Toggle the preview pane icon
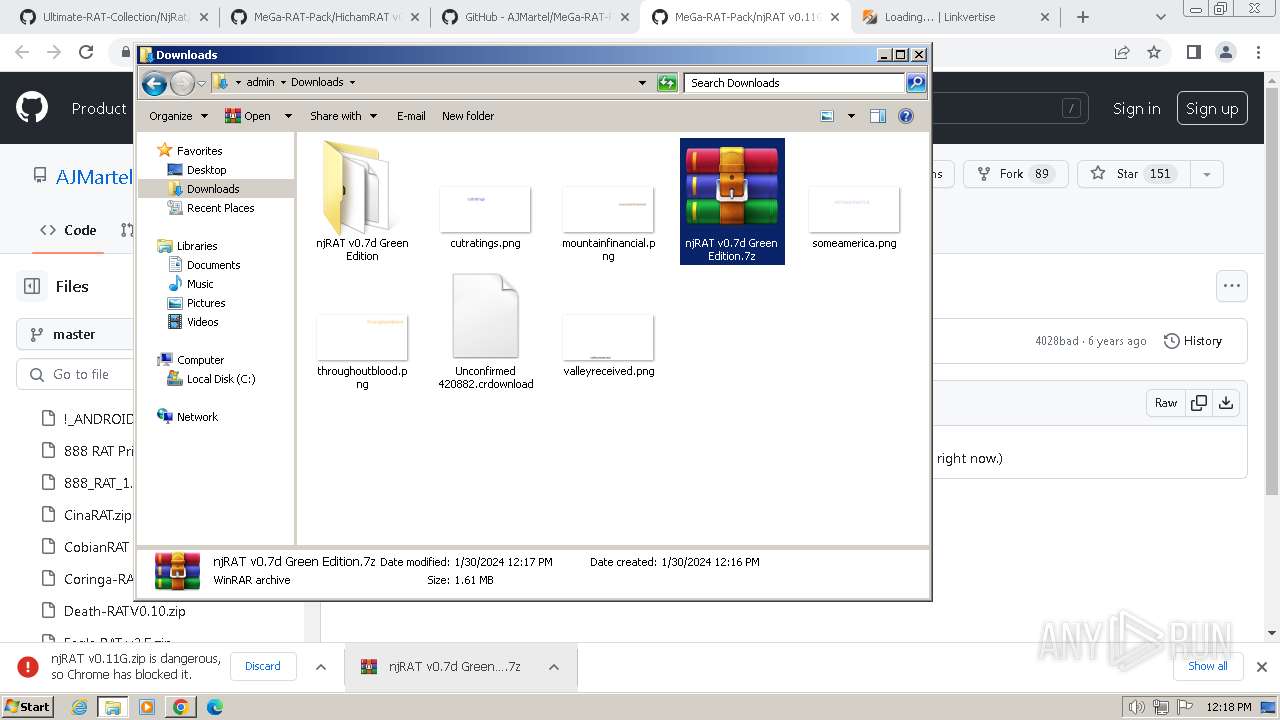1280x720 pixels. point(877,116)
